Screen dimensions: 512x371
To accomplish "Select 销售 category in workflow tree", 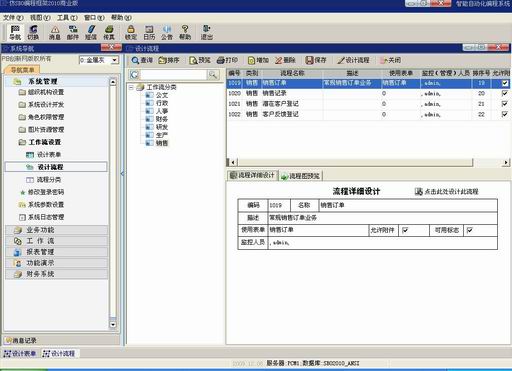I will 157,143.
